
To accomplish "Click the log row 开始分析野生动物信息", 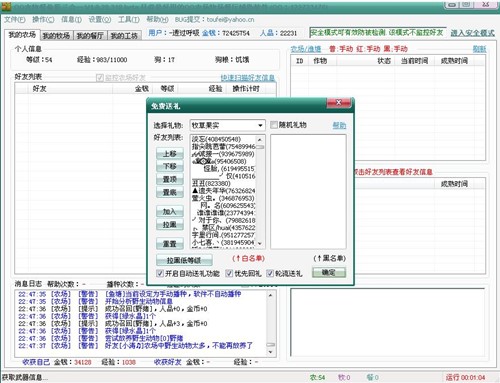I will [95, 301].
